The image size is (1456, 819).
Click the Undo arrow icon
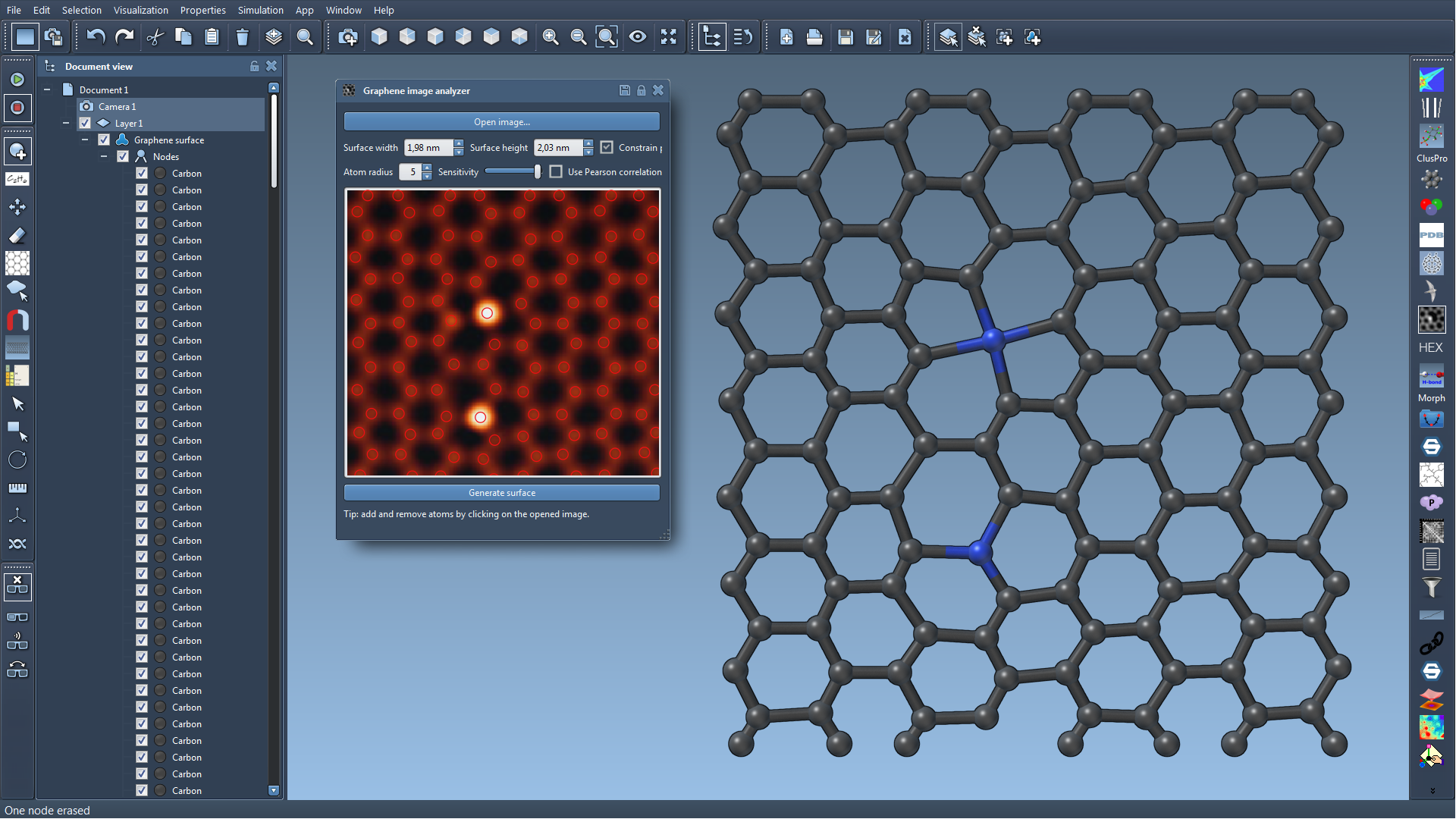pyautogui.click(x=96, y=36)
